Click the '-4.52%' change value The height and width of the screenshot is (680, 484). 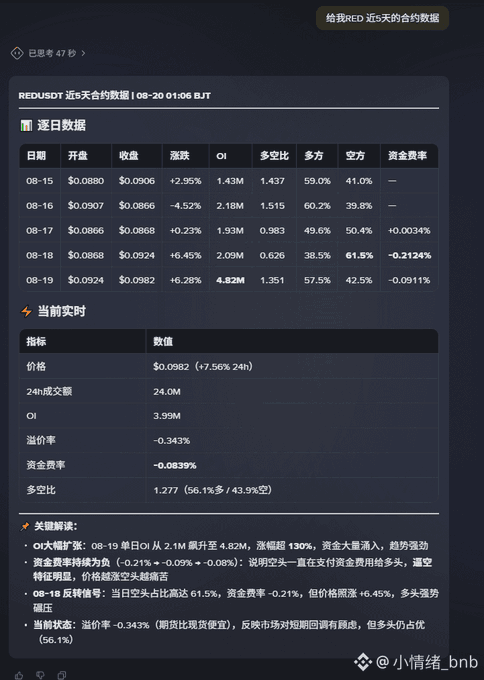click(x=186, y=206)
